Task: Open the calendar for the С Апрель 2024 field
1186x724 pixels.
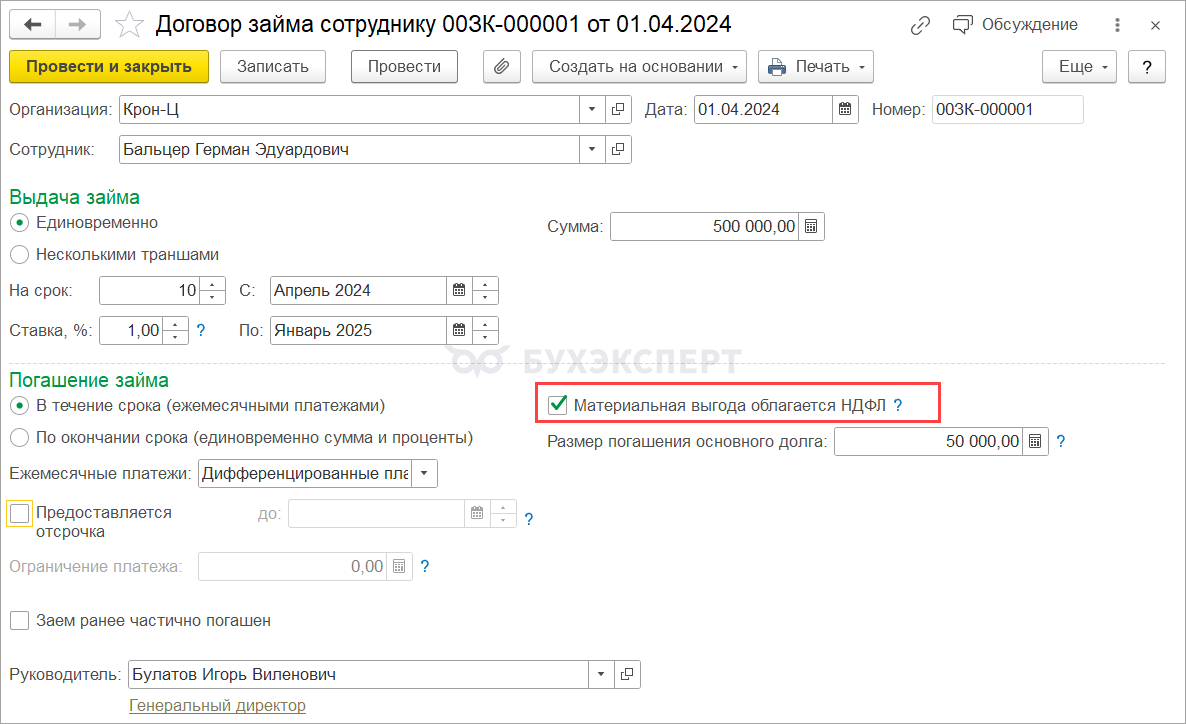Action: coord(459,291)
